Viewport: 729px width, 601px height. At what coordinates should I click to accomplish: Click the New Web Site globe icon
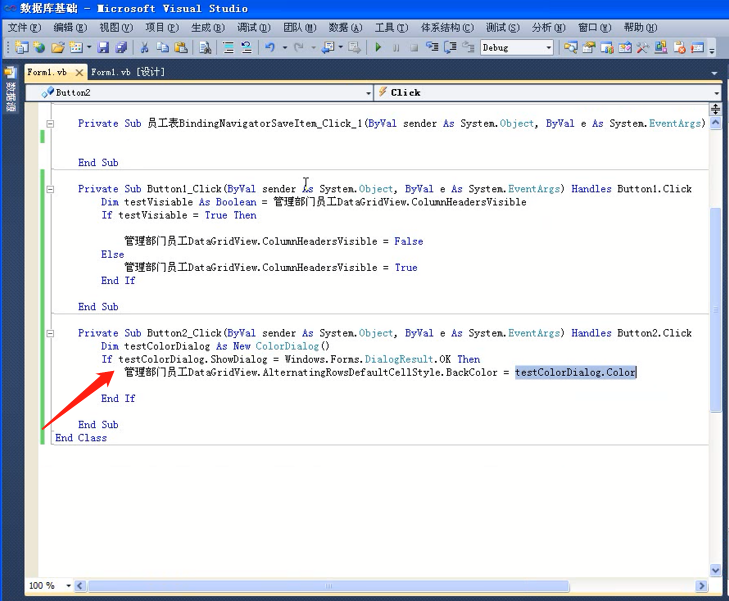[x=40, y=47]
